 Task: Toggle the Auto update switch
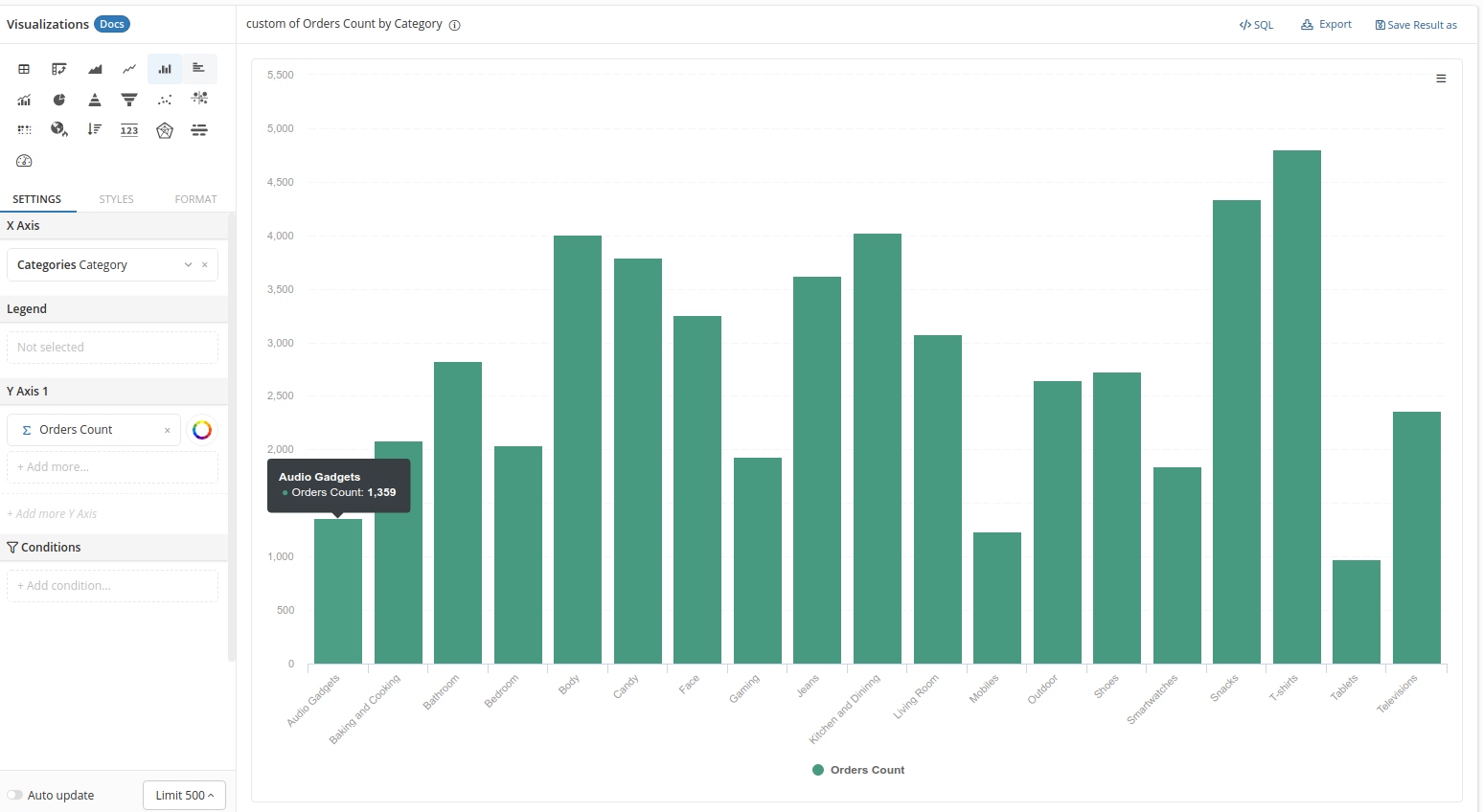[15, 795]
